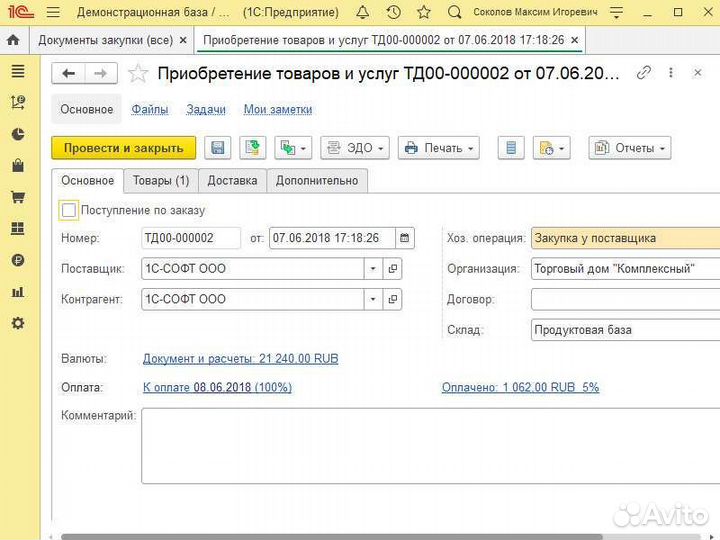Screen dimensions: 720x540
Task: Enable the "Поступление по заказу" checkbox
Action: [x=69, y=210]
